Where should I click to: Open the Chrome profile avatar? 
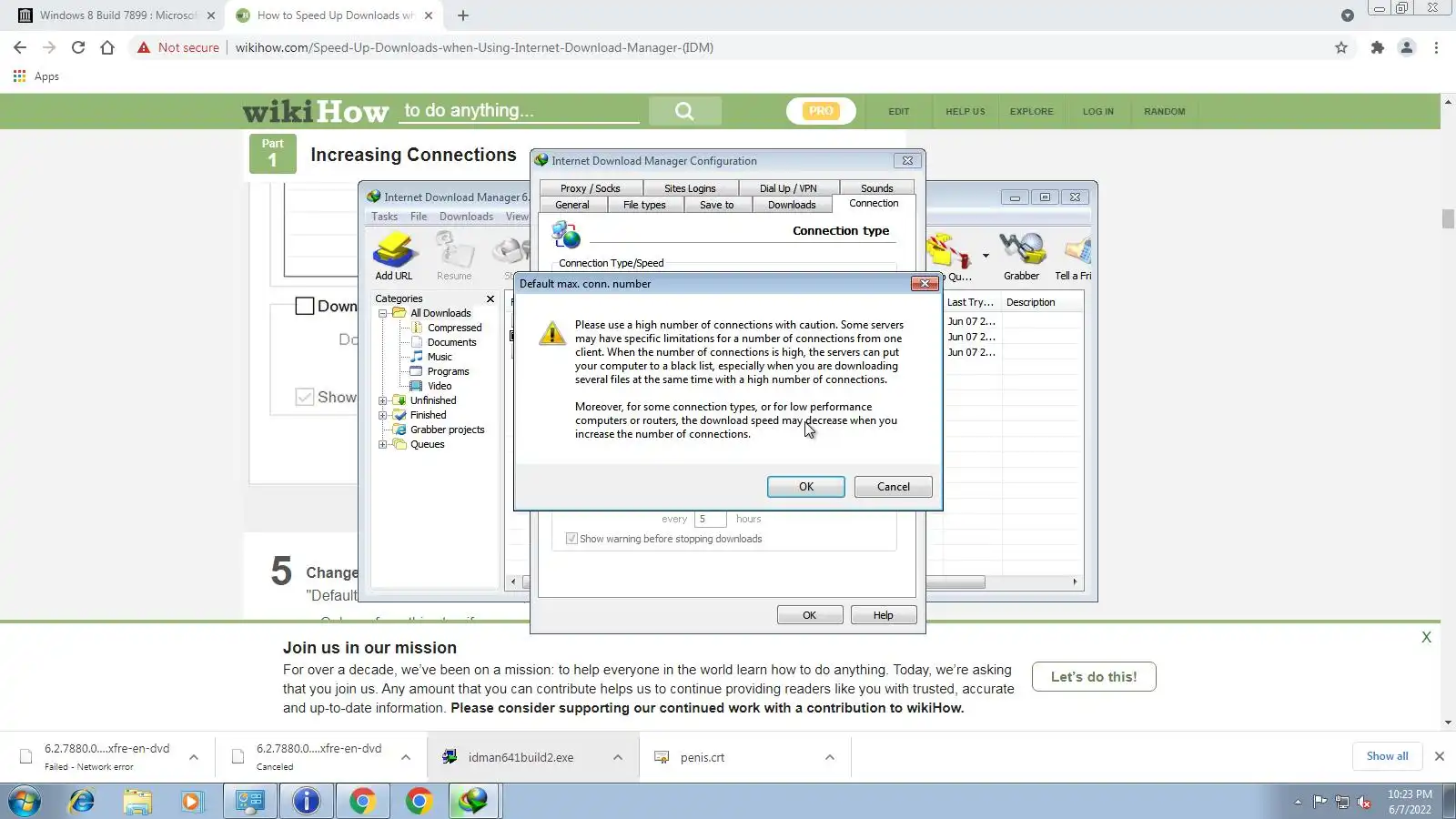1407,47
